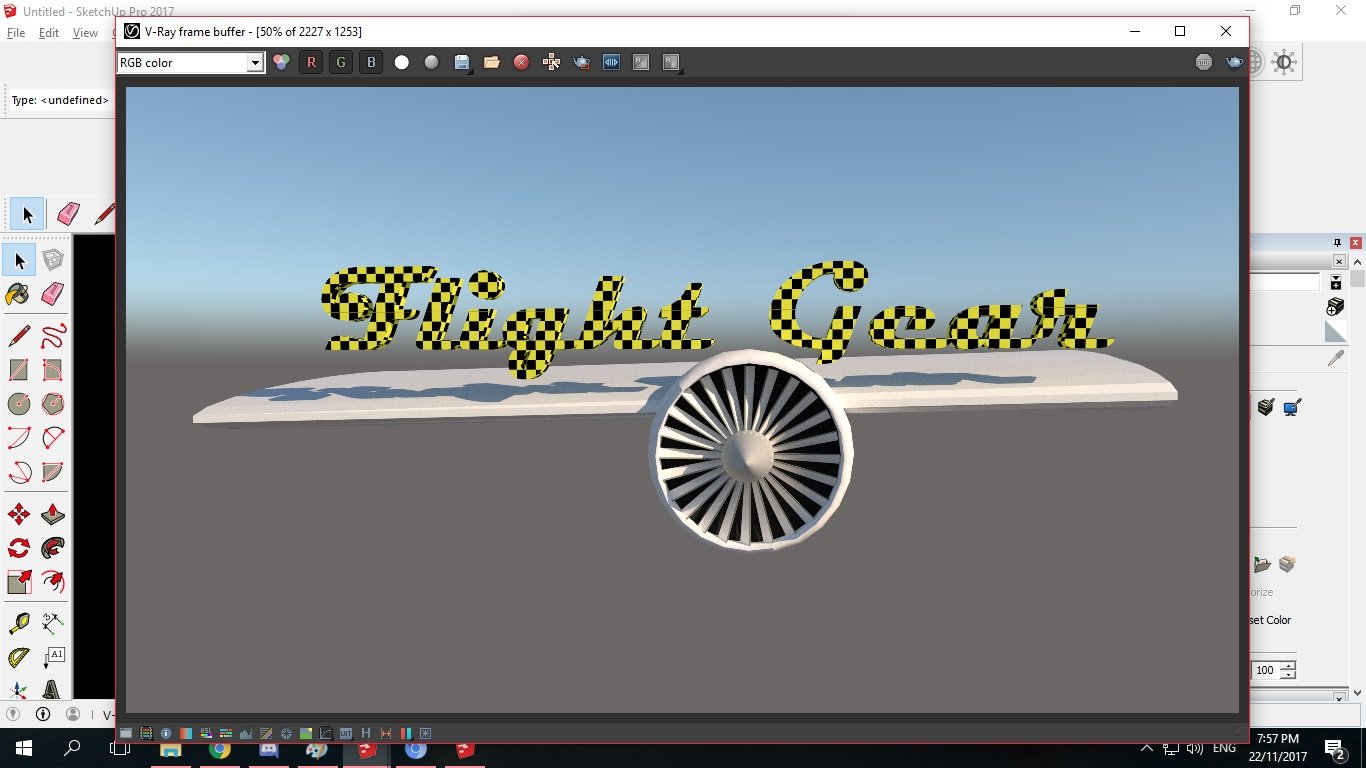This screenshot has height=768, width=1366.
Task: Pick the Eraser tool in large toolset
Action: point(53,294)
